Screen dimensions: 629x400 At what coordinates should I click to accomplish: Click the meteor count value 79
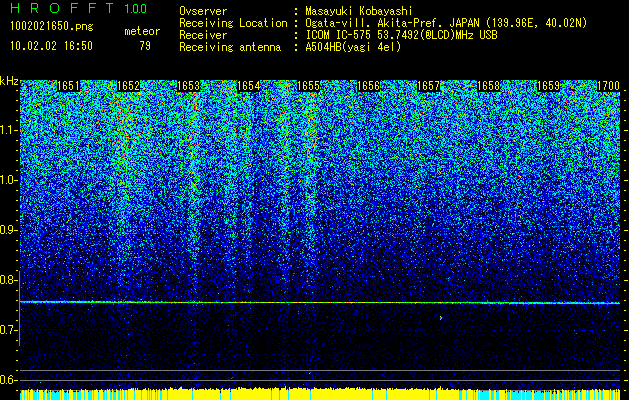[x=145, y=46]
